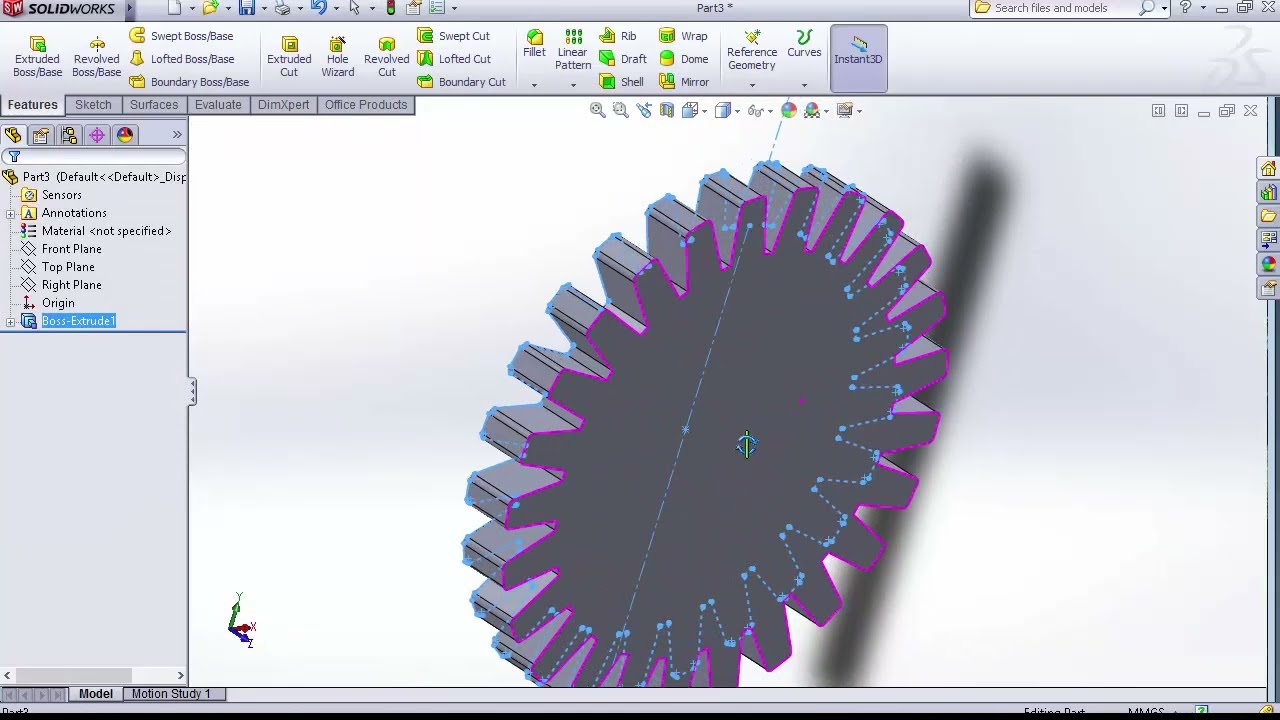Select the Draft feature
The image size is (1280, 720).
(x=623, y=59)
